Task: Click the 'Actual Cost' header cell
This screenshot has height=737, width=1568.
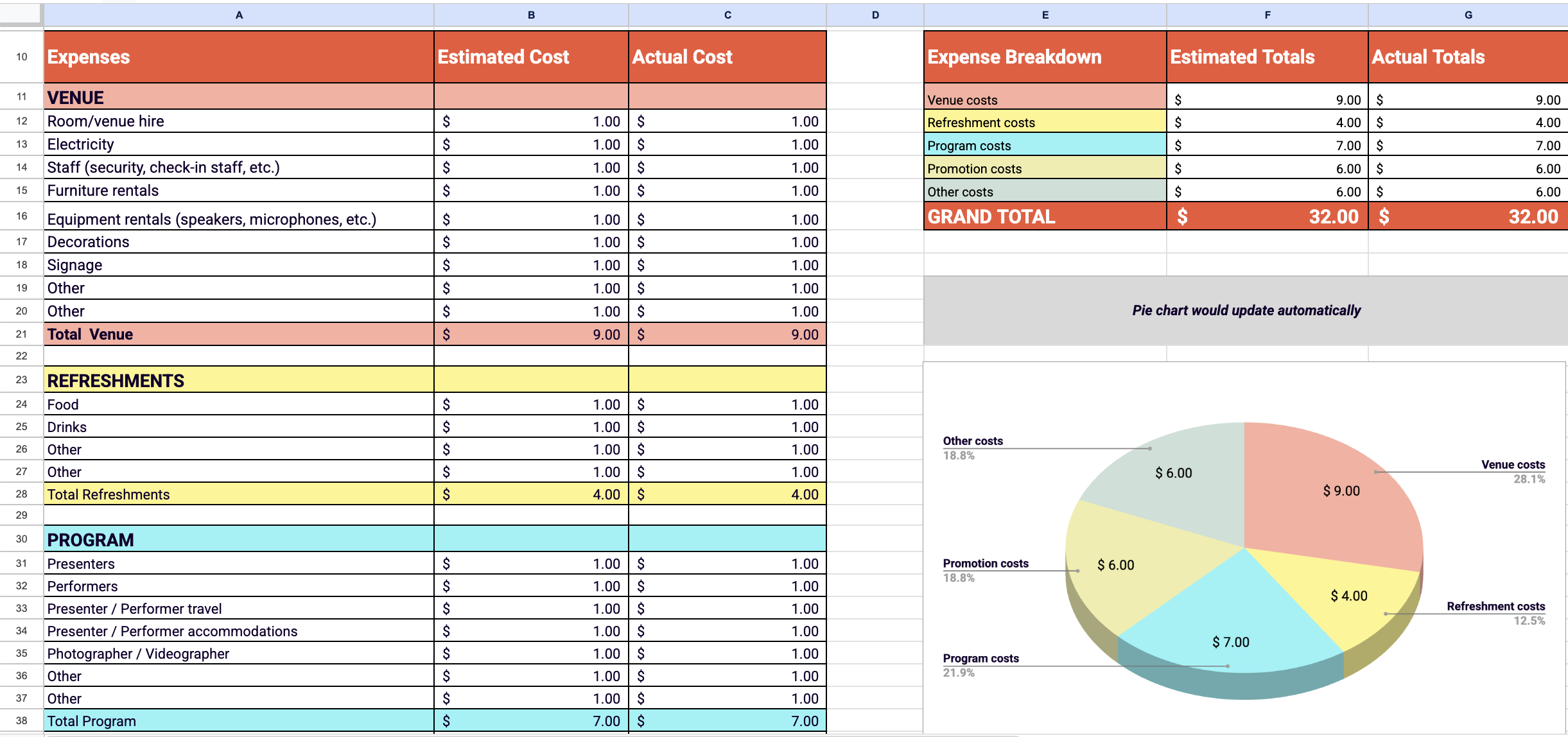Action: 727,57
